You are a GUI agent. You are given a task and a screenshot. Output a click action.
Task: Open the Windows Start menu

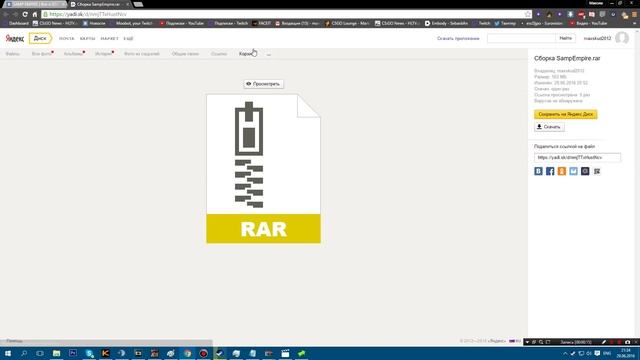(8, 353)
